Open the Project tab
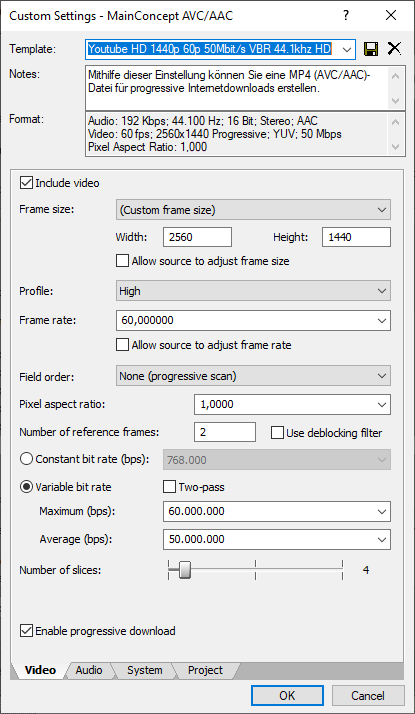 (x=205, y=670)
